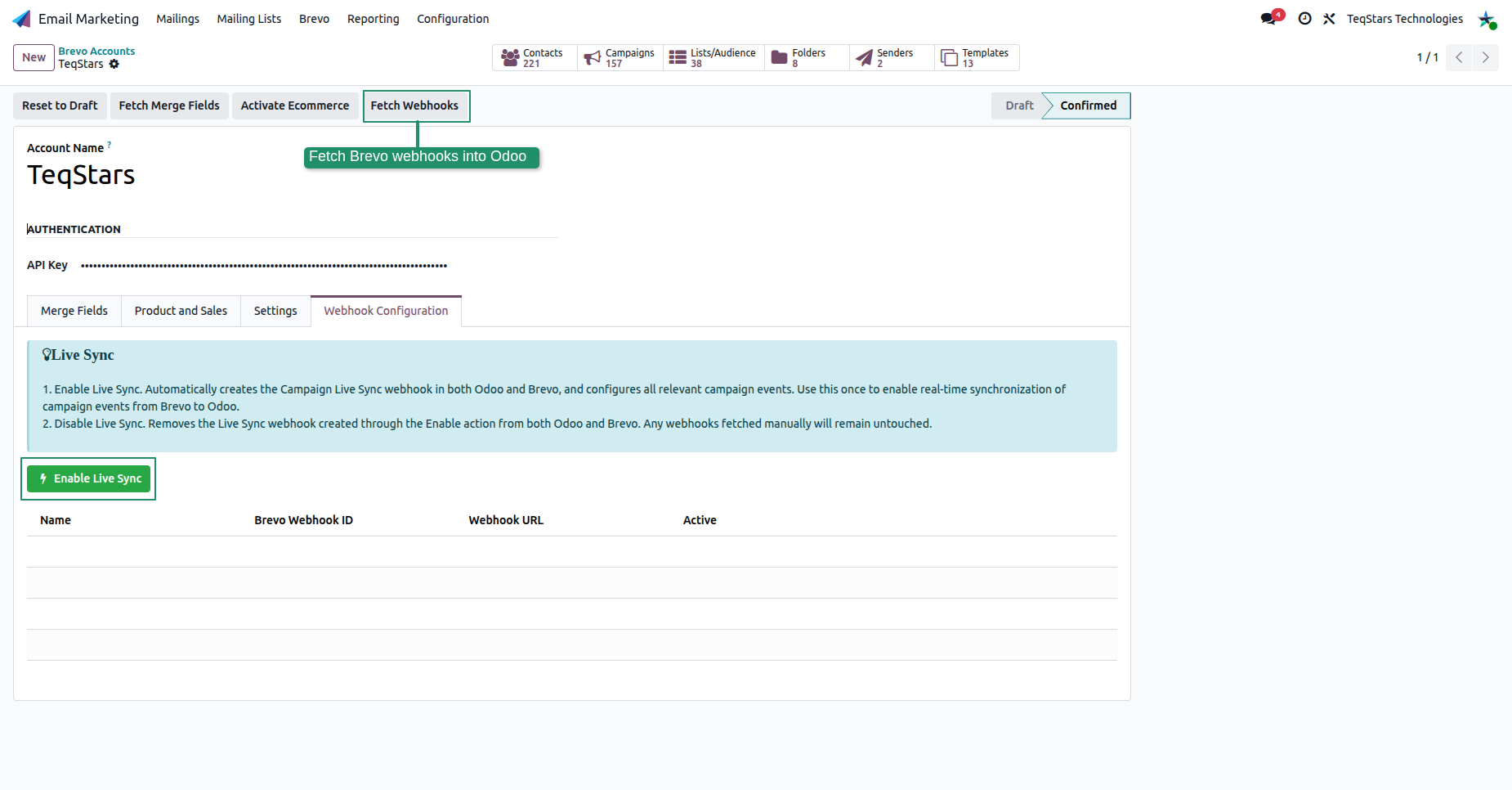Viewport: 1512px width, 790px height.
Task: Sort by Name column header
Action: point(56,520)
